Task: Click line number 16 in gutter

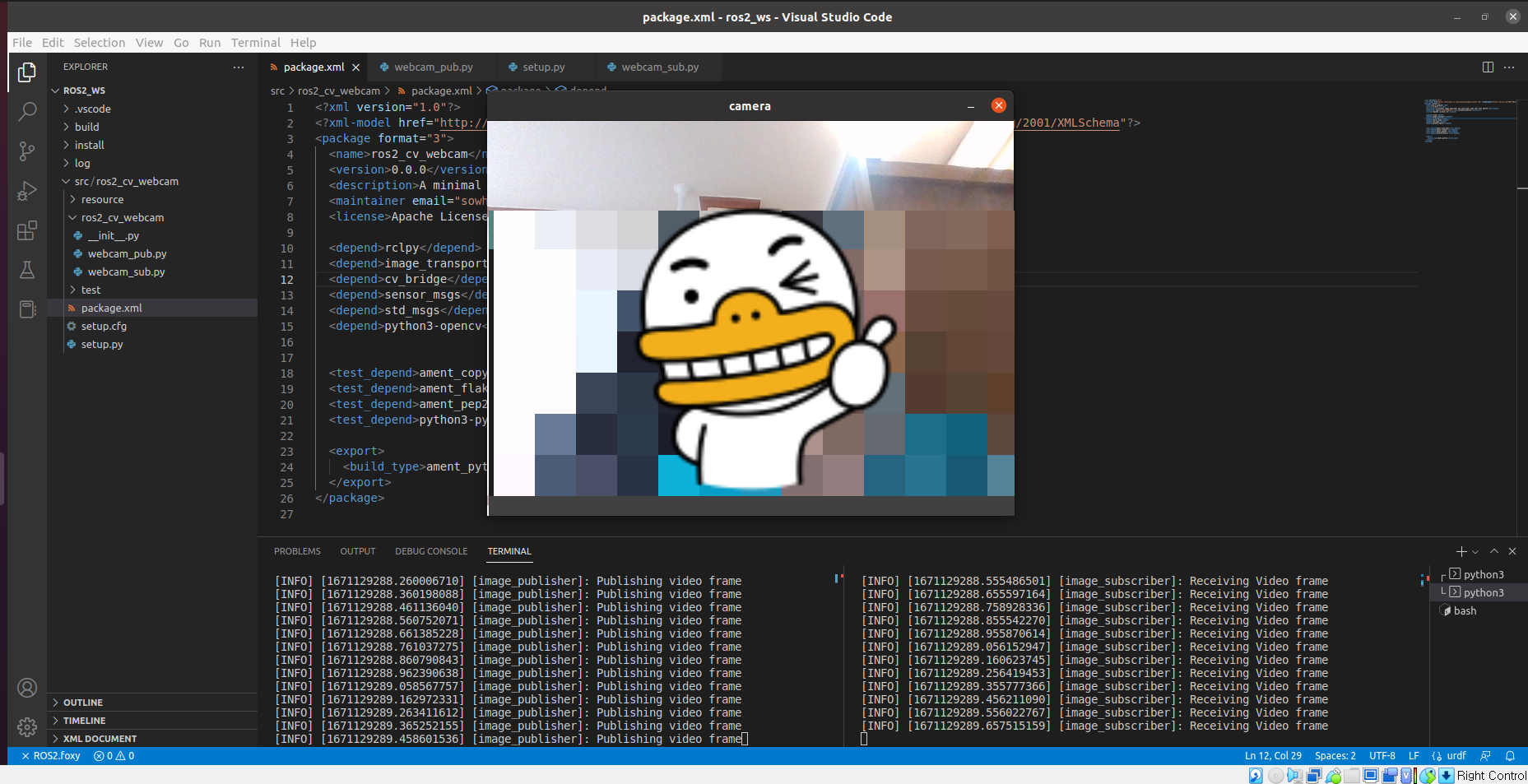Action: [286, 342]
